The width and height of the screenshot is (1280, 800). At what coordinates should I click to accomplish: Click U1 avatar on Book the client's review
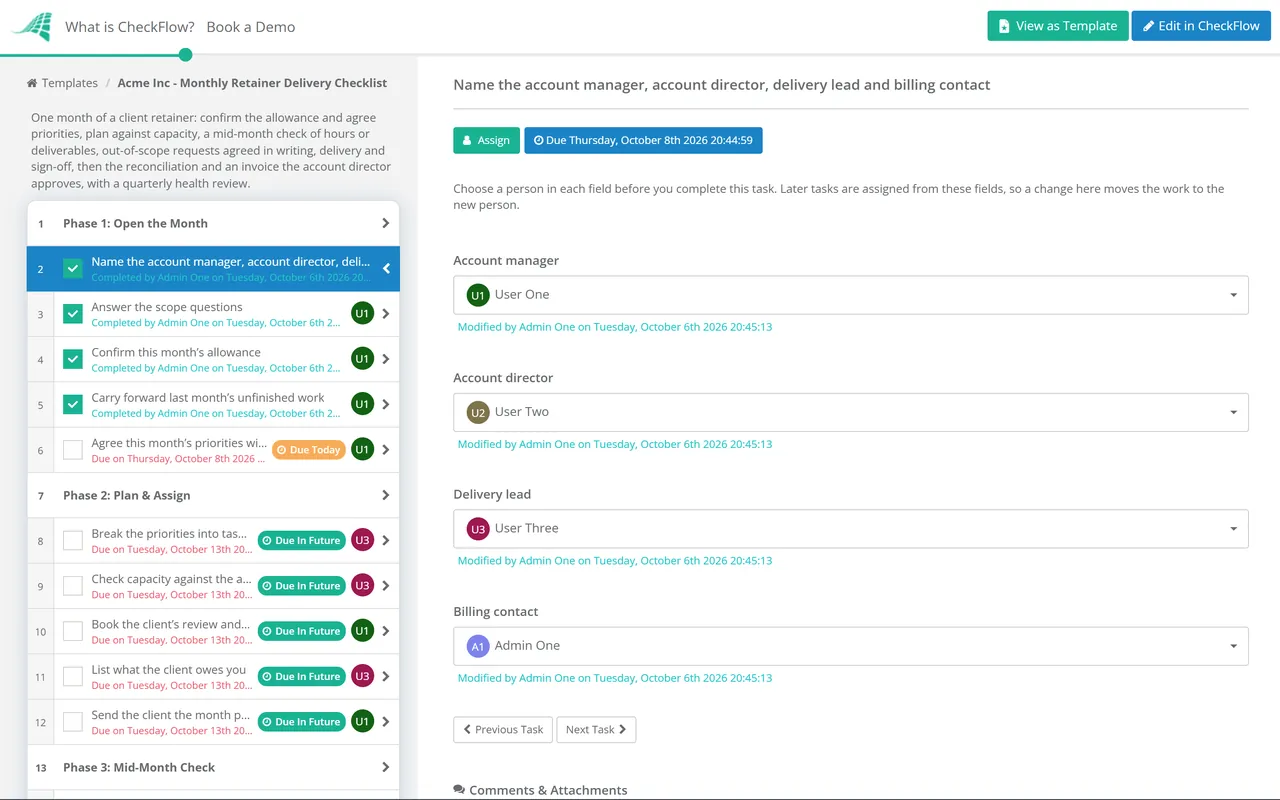click(362, 631)
